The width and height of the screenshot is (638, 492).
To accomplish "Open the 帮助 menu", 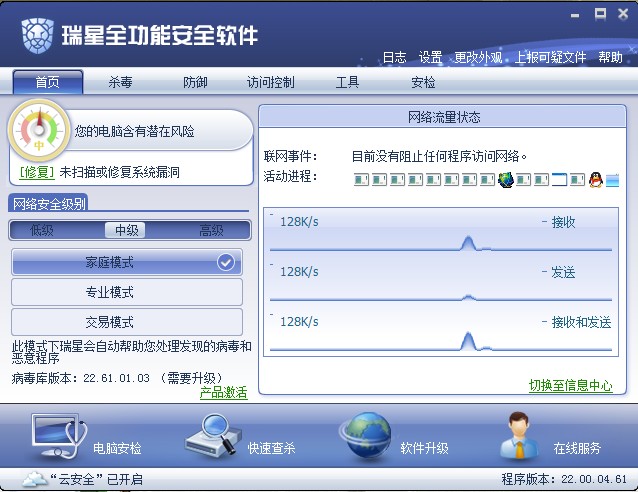I will tap(610, 57).
